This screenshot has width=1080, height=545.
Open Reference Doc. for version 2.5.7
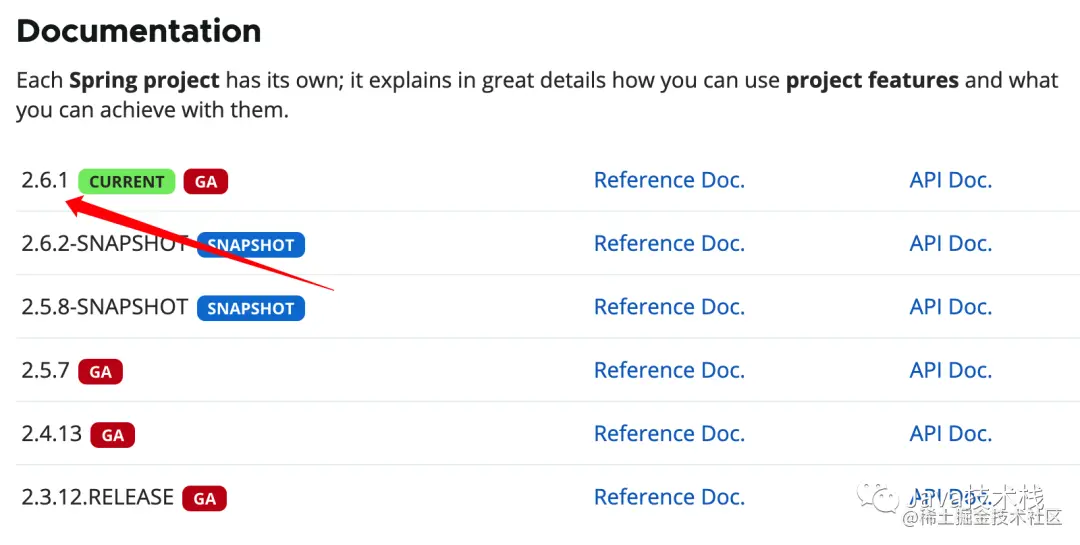(x=669, y=371)
